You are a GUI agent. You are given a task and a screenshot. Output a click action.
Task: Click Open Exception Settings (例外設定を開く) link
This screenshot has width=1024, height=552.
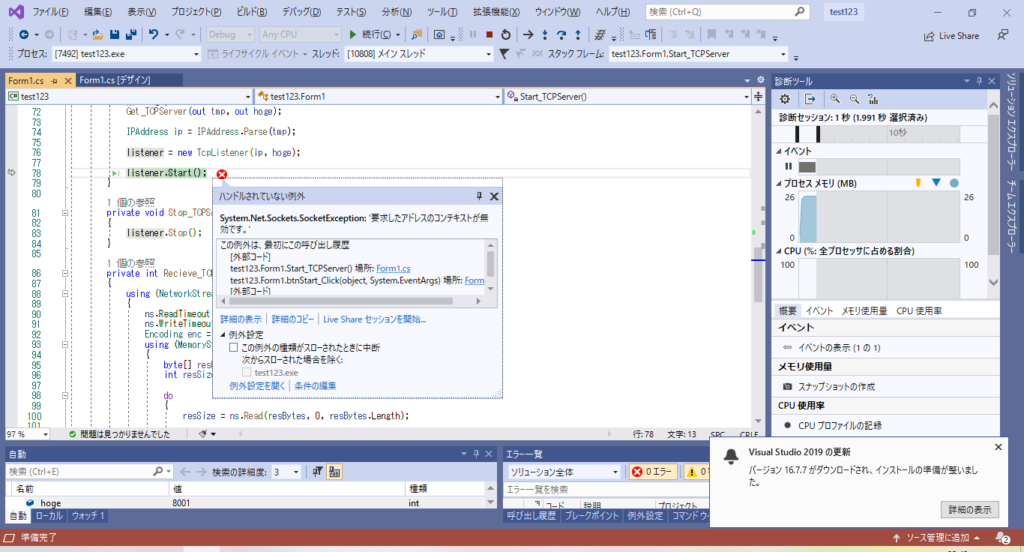pyautogui.click(x=257, y=386)
